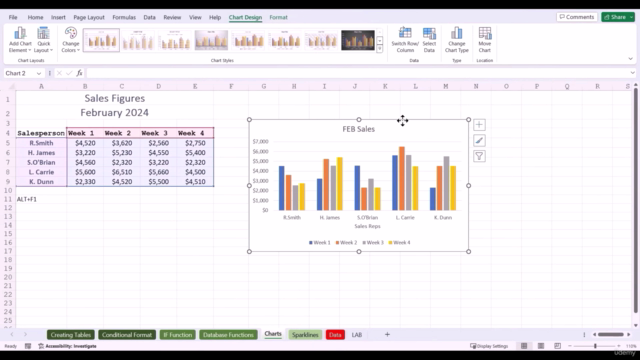Go to previous sheet with left arrow
The height and width of the screenshot is (360, 640).
tap(12, 334)
